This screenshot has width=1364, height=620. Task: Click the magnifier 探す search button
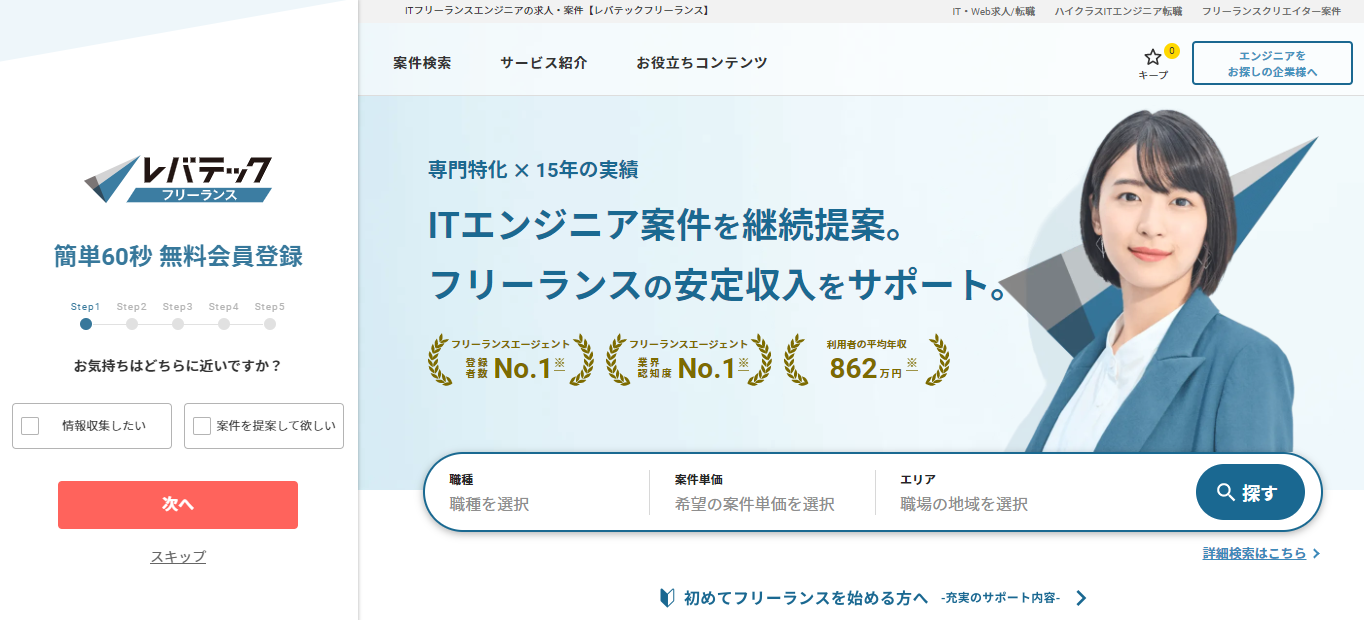(1249, 492)
